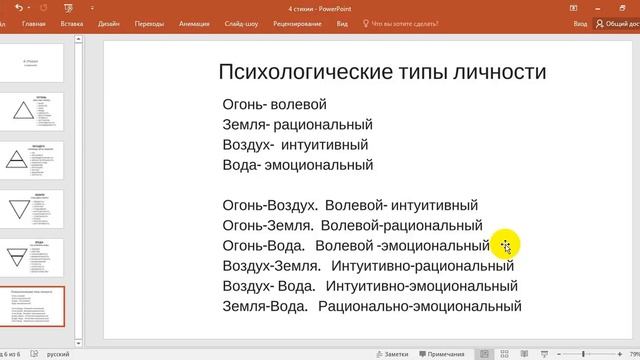Screen dimensions: 640x360
Task: Switch to the Переходы tab
Action: [149, 24]
